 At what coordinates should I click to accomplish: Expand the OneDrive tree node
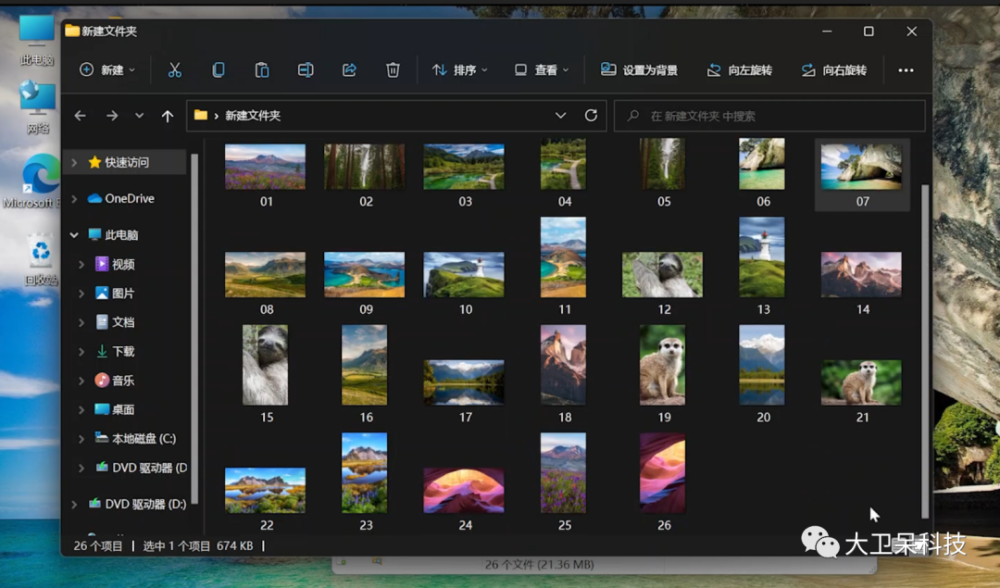[x=75, y=198]
